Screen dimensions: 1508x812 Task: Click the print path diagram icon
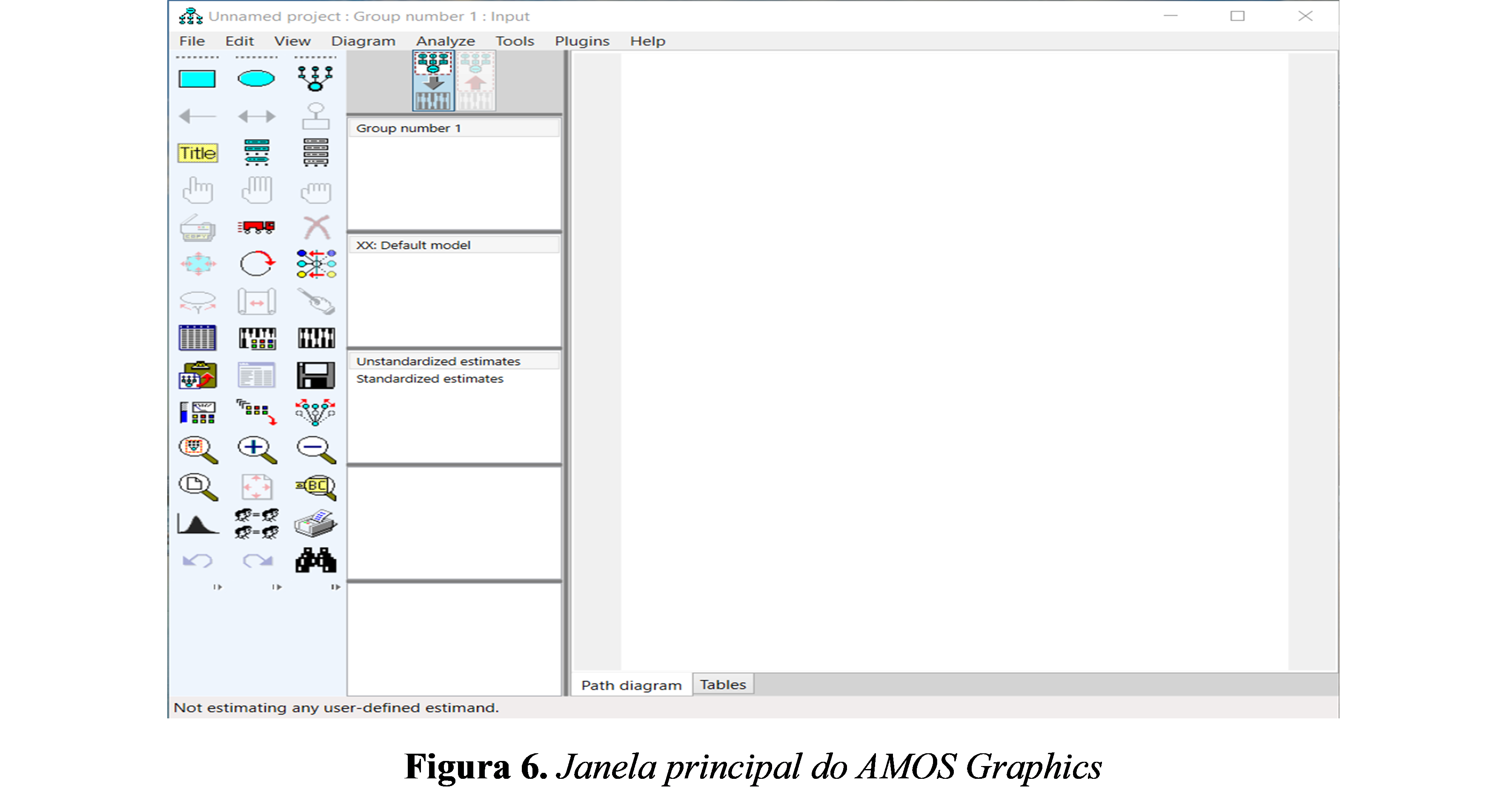315,523
